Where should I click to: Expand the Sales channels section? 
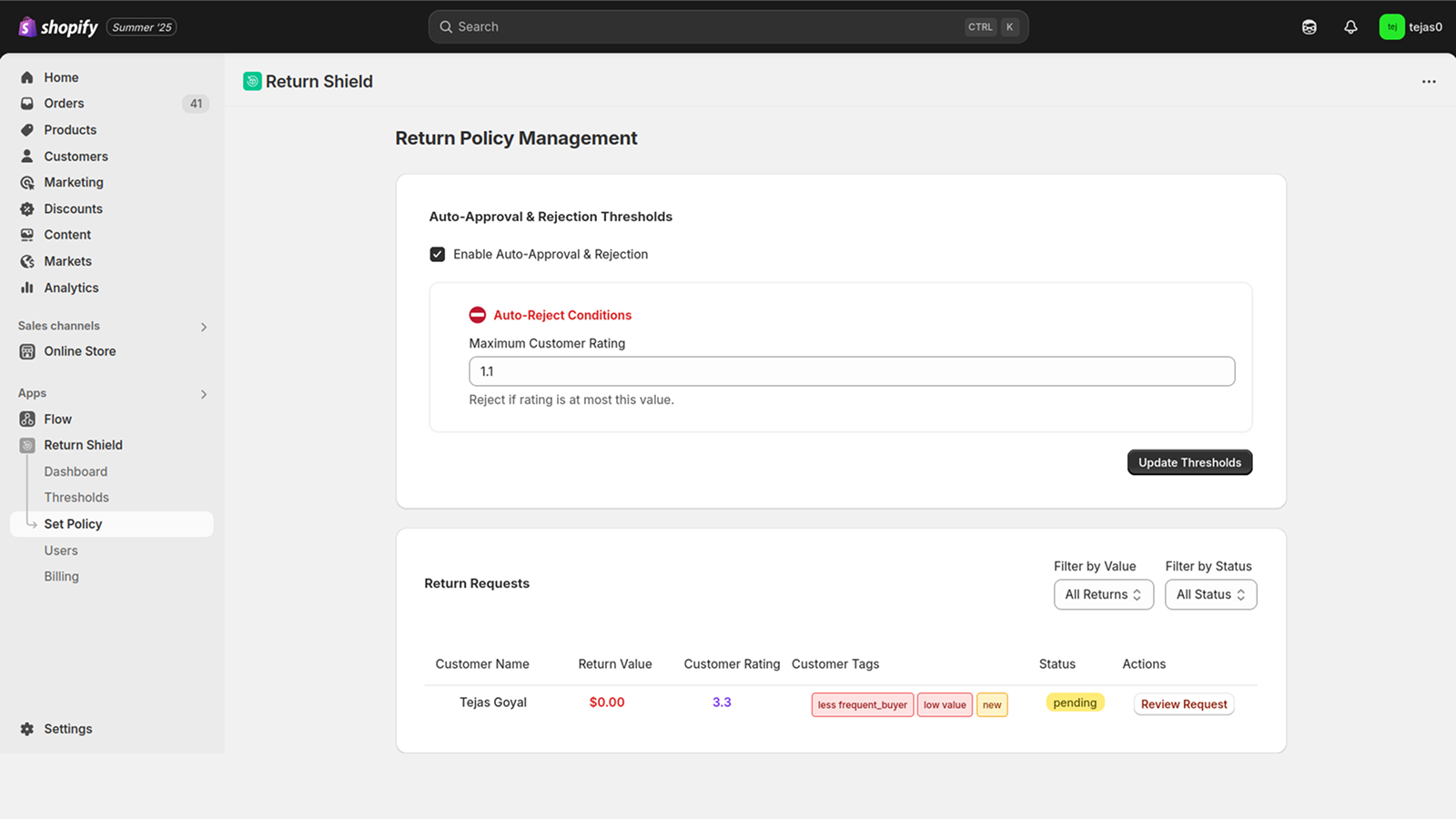(x=203, y=326)
